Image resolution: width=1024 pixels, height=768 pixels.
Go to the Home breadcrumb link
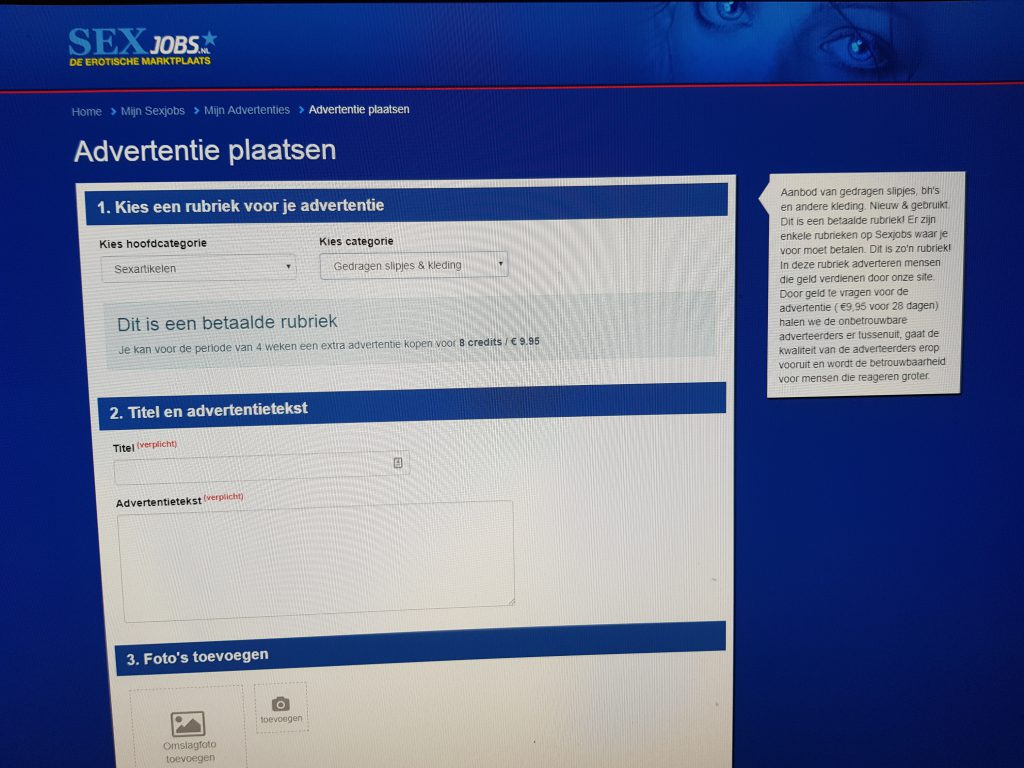[86, 112]
